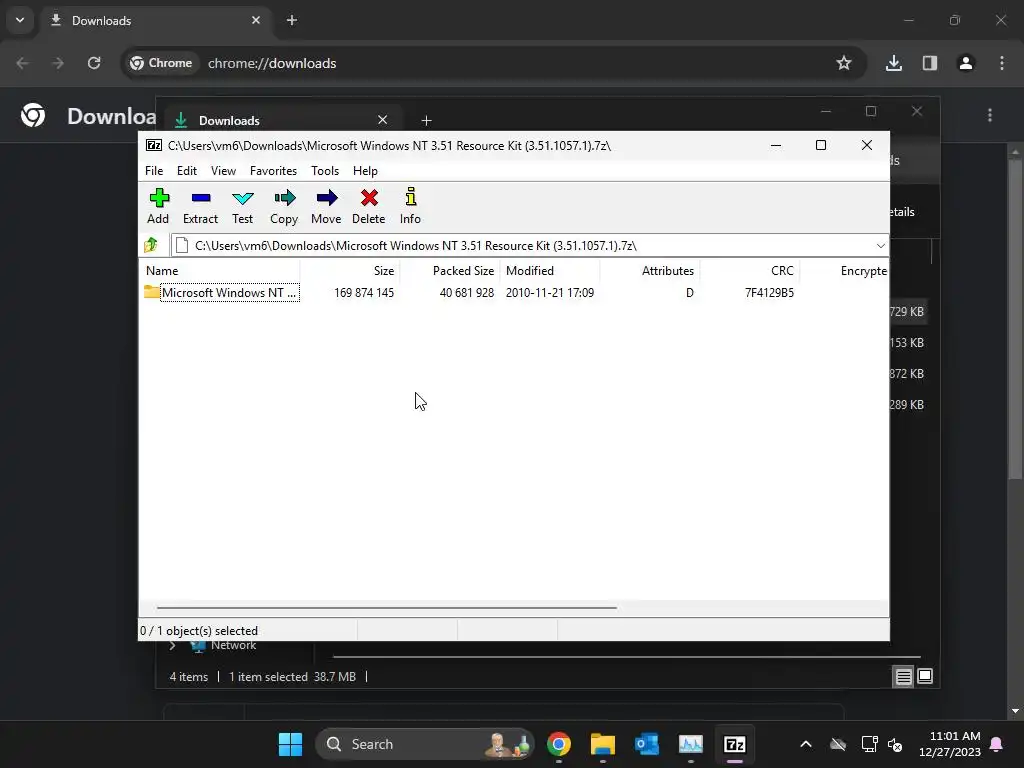1024x768 pixels.
Task: Sort by the CRC column header
Action: coord(750,270)
